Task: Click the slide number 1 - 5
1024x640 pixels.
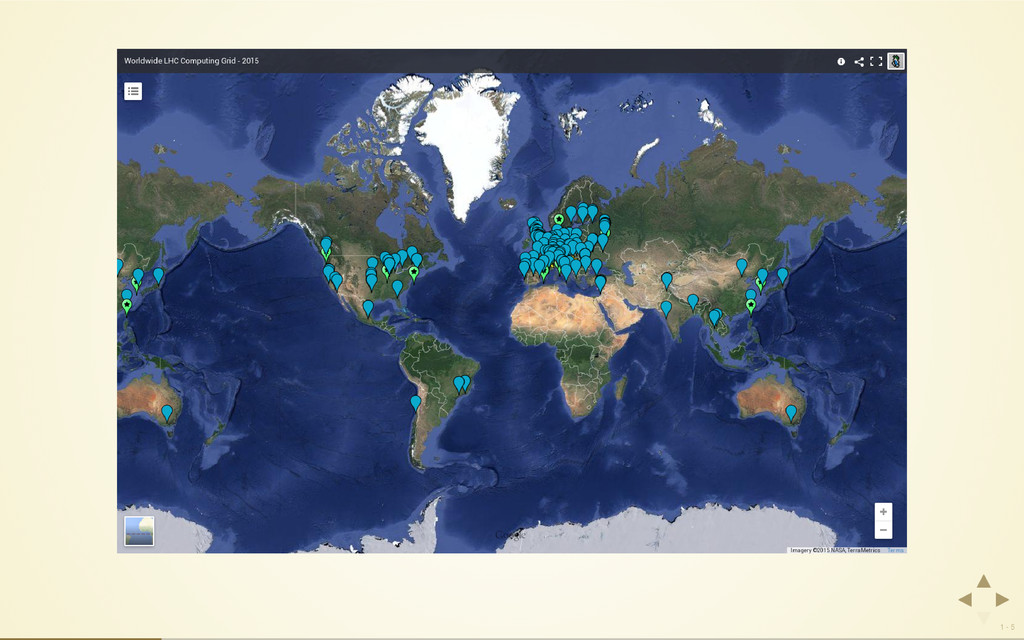Action: 1007,628
